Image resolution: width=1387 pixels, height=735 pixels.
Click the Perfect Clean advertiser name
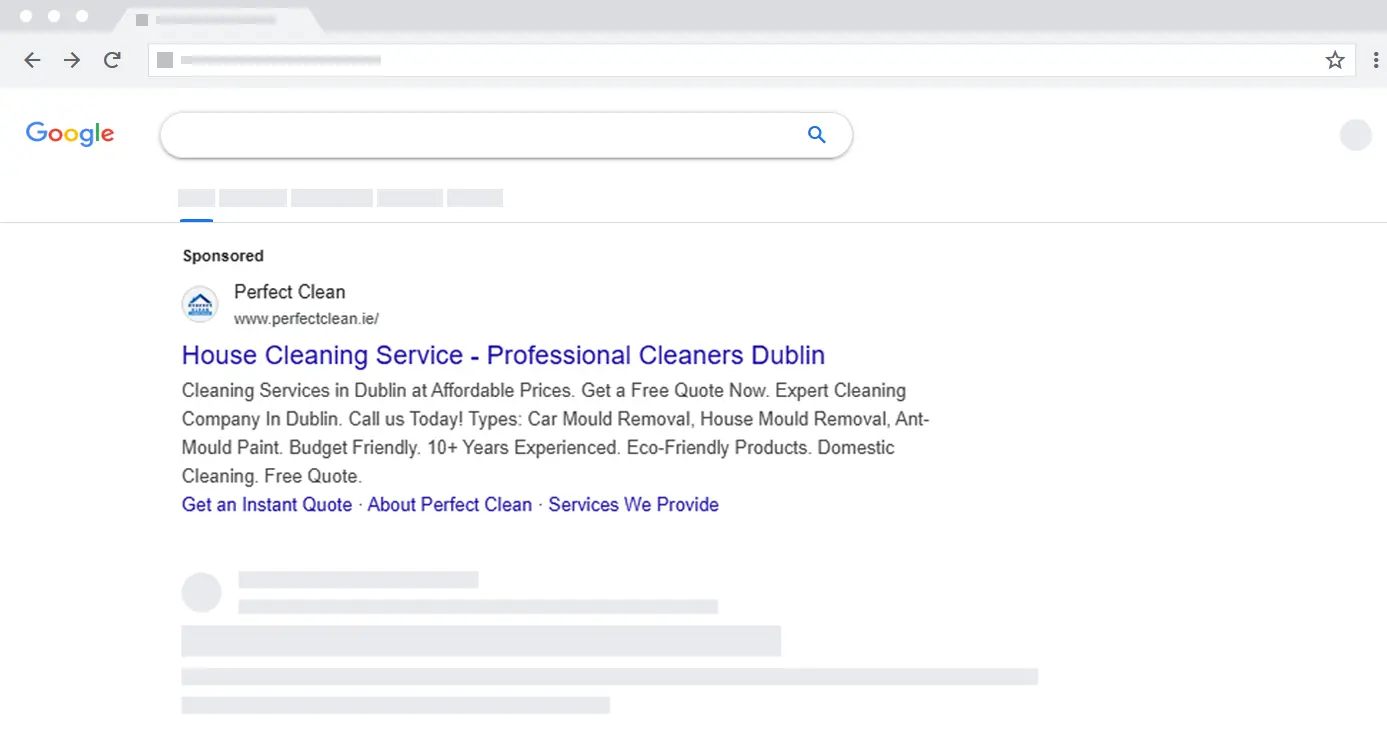click(x=289, y=292)
